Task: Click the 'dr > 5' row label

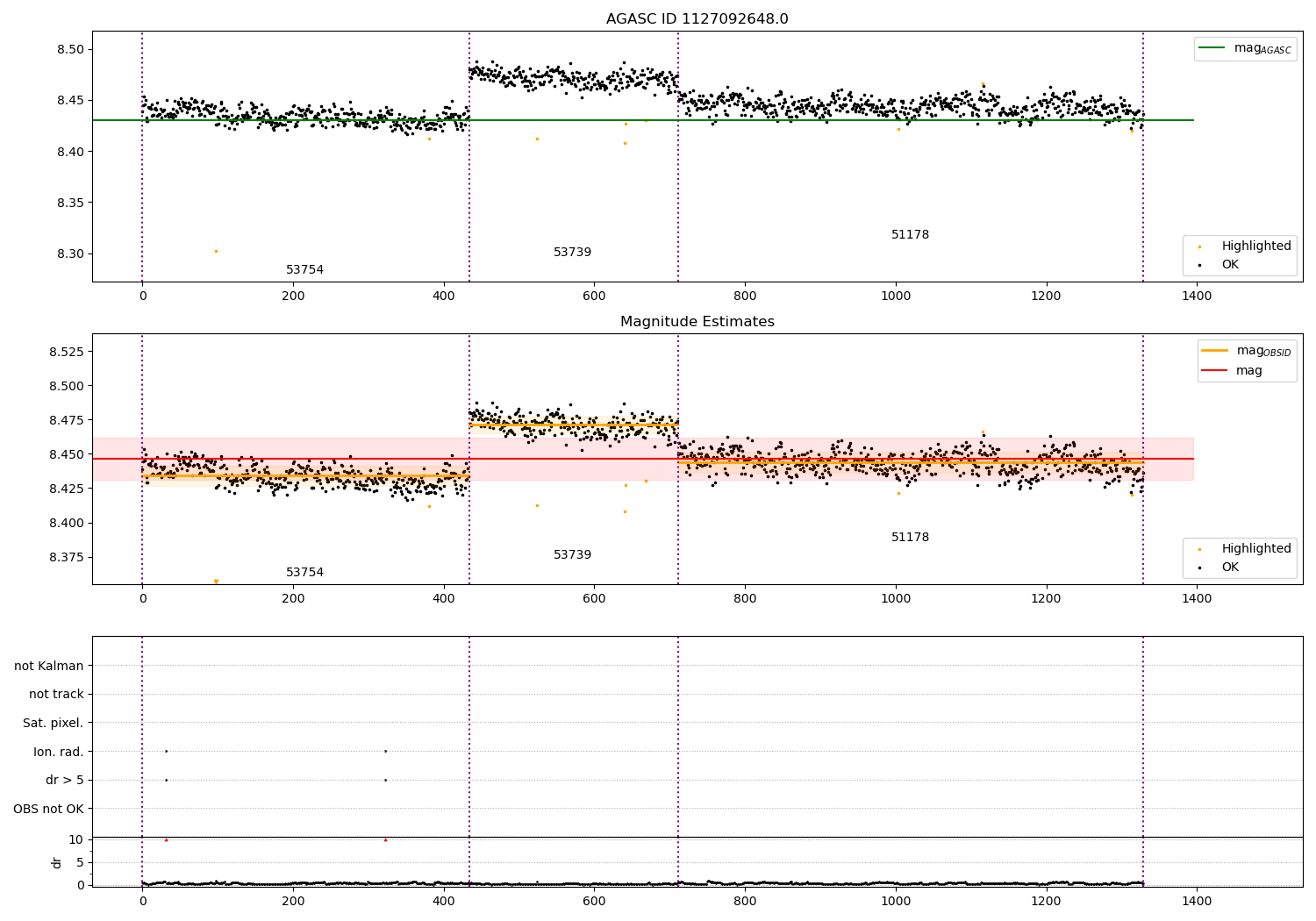Action: [65, 780]
